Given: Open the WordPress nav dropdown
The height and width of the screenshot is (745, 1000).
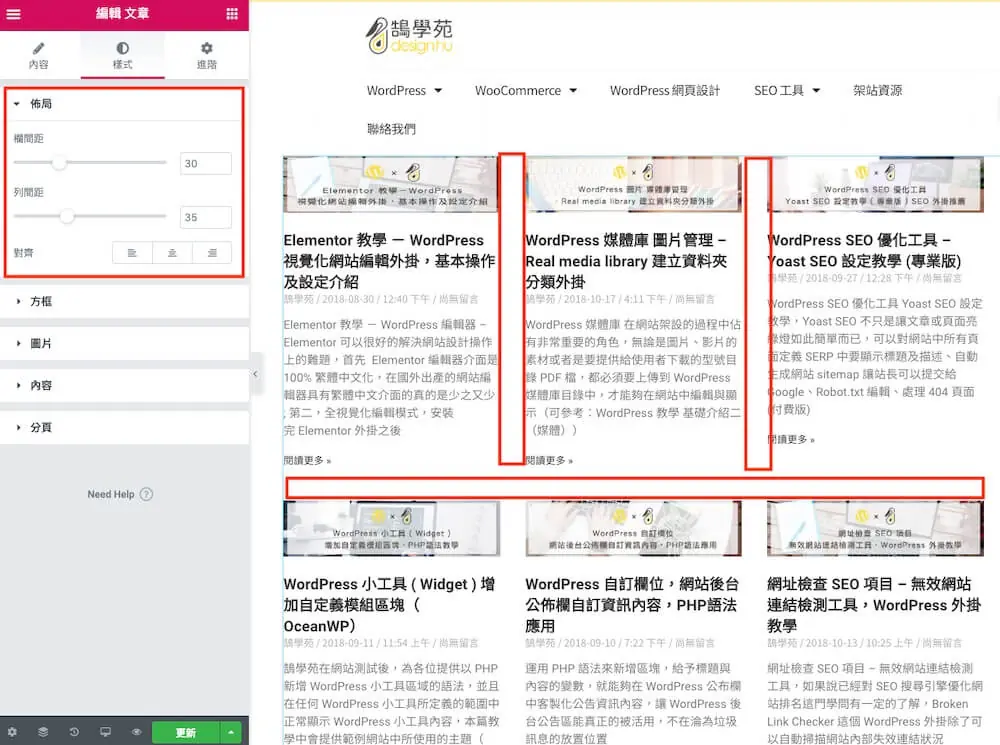Looking at the screenshot, I should [x=404, y=91].
